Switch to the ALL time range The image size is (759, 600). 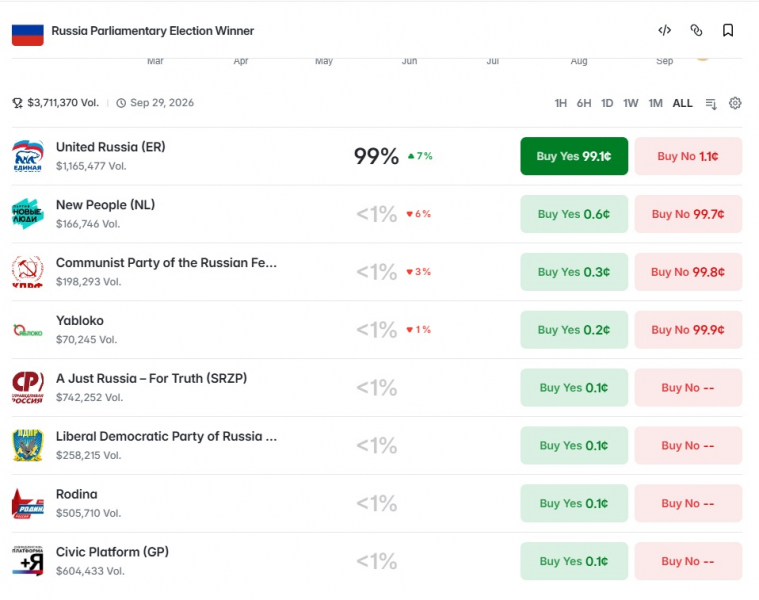[x=683, y=103]
